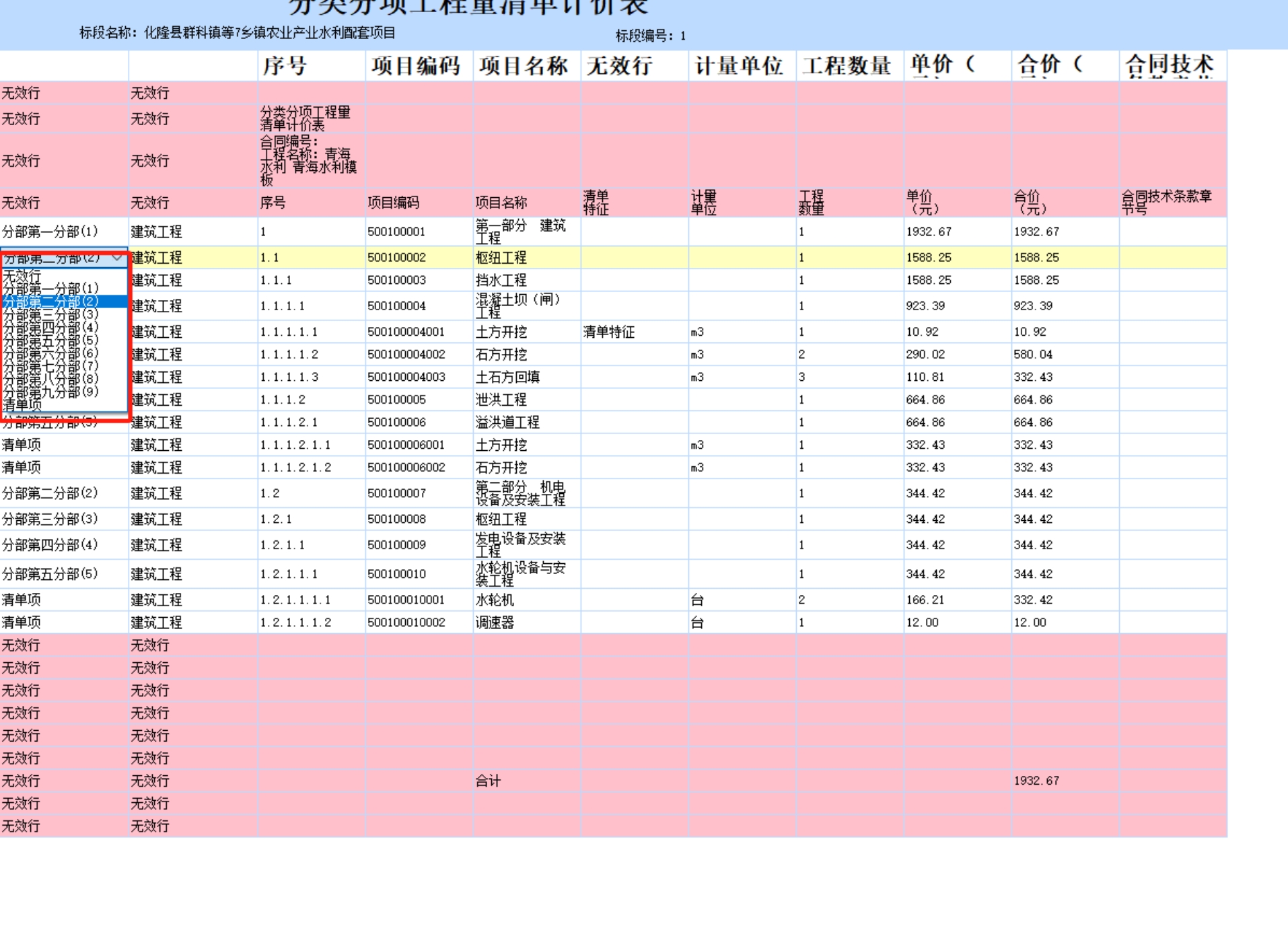Click the 清单特征 cell in 土方开挖 row

coord(608,332)
